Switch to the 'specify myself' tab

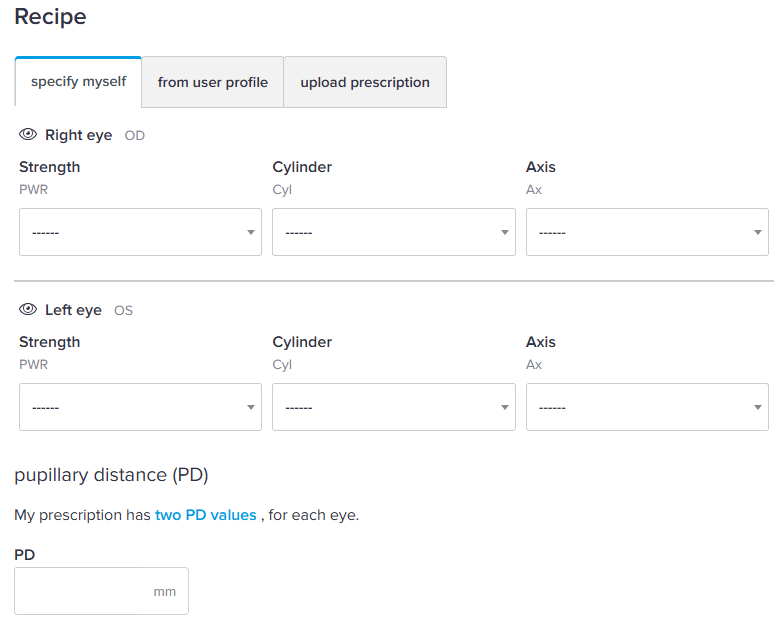[78, 82]
